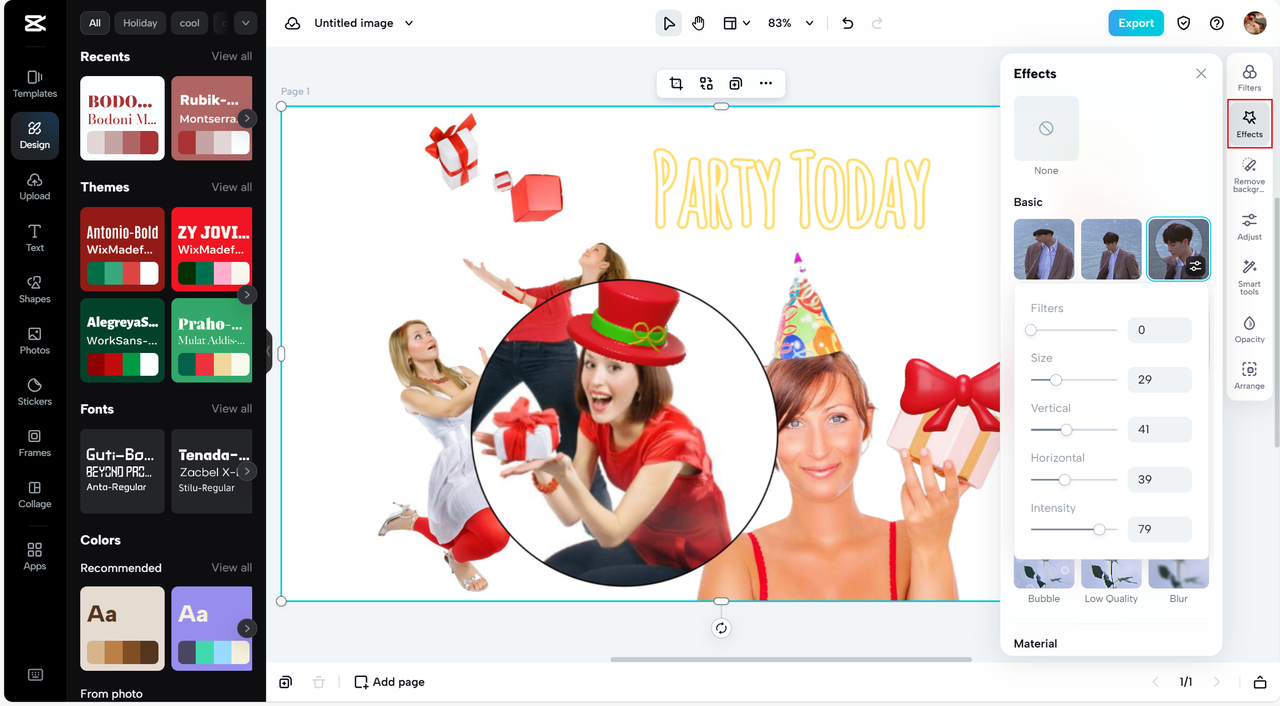Open the Effects panel on right rail
Viewport: 1280px width, 706px height.
tap(1249, 124)
